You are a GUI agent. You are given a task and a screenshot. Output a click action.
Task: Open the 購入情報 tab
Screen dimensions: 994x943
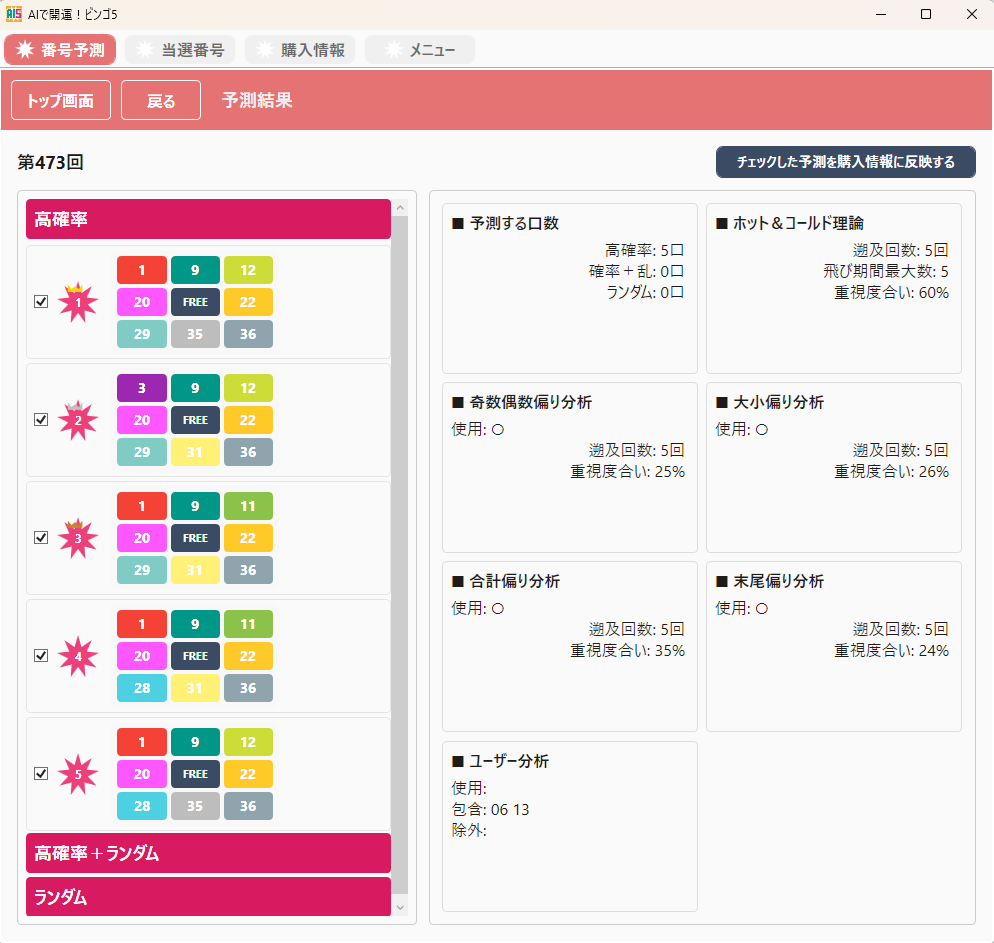click(x=300, y=49)
